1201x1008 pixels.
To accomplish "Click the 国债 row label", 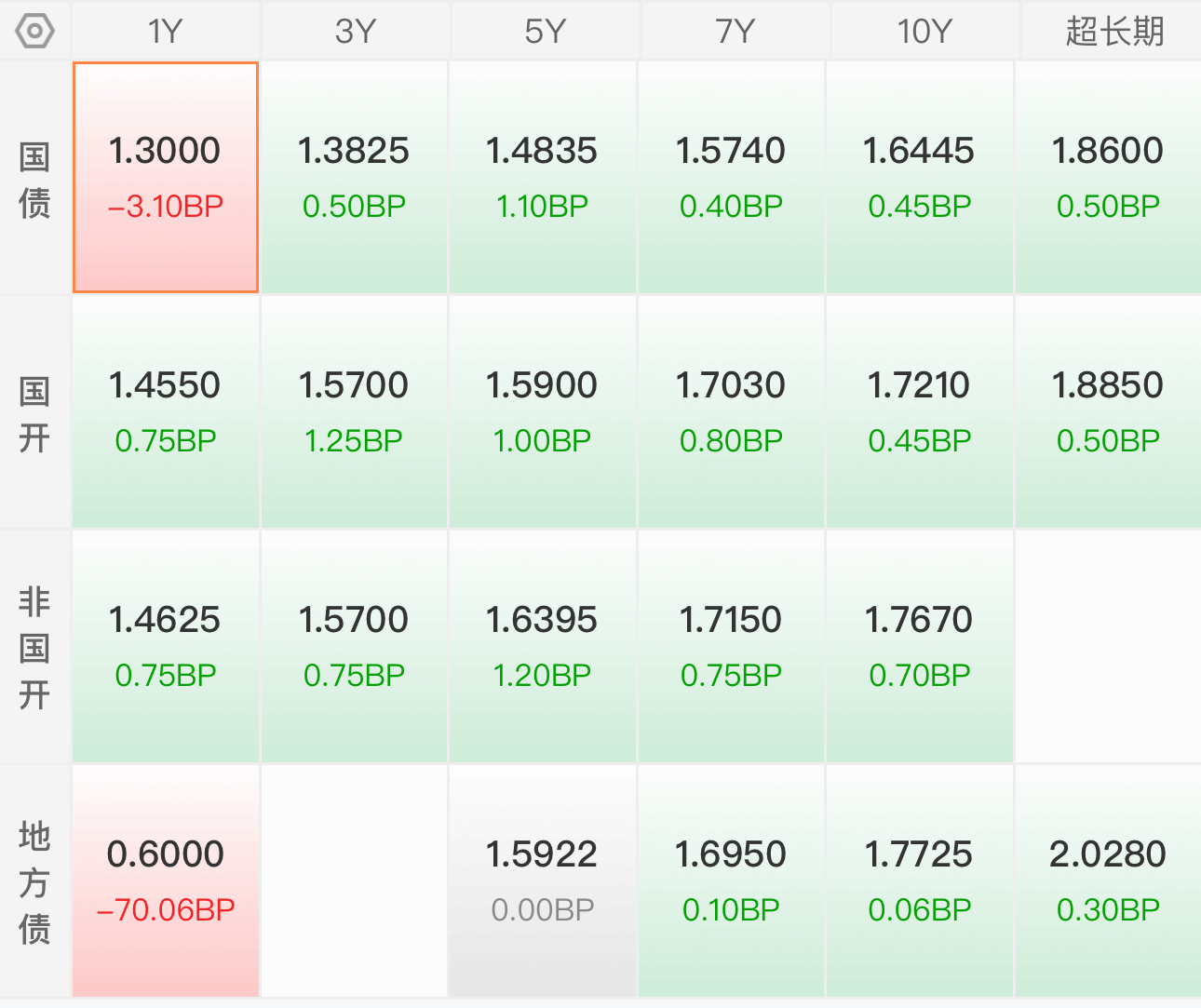I will (x=34, y=179).
